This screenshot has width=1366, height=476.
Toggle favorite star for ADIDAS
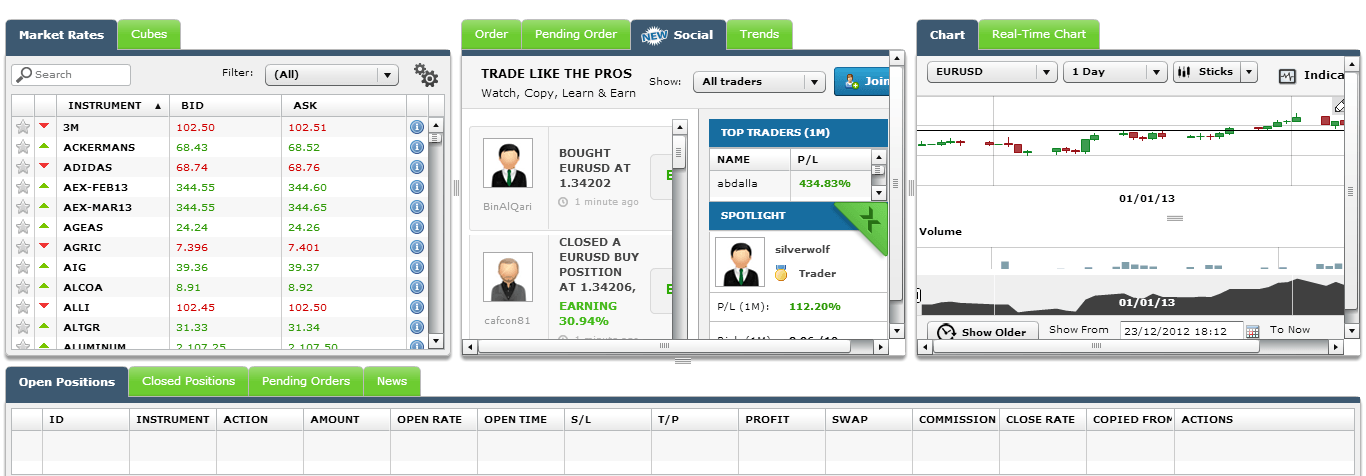23,167
